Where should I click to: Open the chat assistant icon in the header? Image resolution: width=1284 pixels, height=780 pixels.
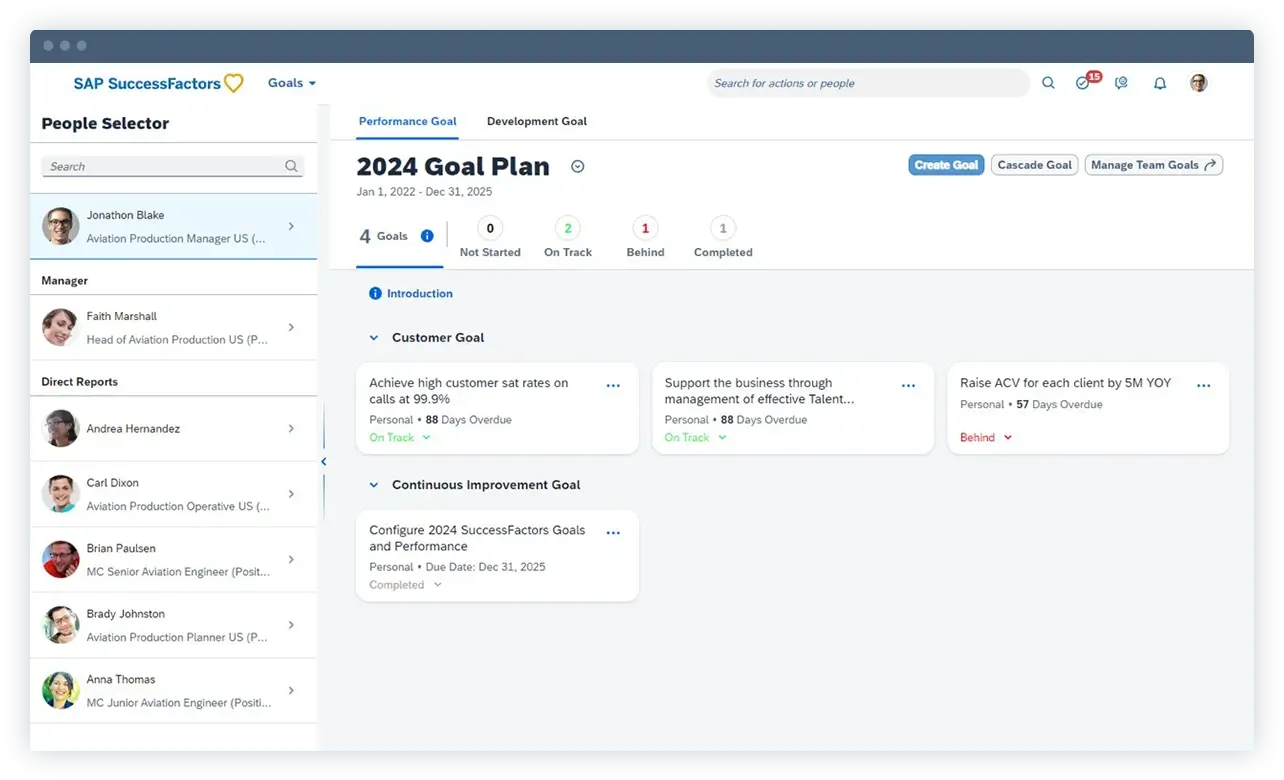[1121, 83]
